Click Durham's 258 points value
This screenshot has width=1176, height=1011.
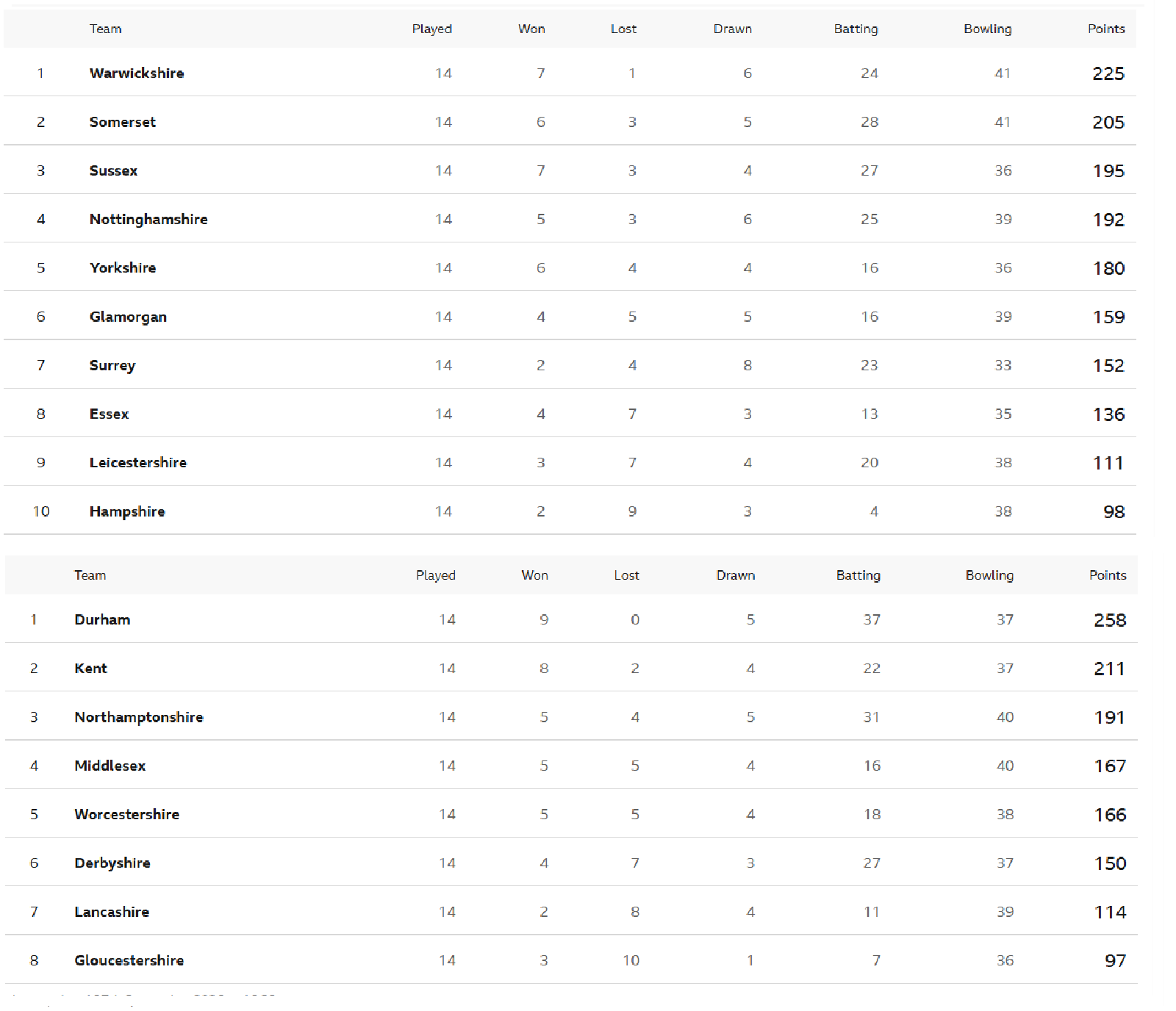1110,620
